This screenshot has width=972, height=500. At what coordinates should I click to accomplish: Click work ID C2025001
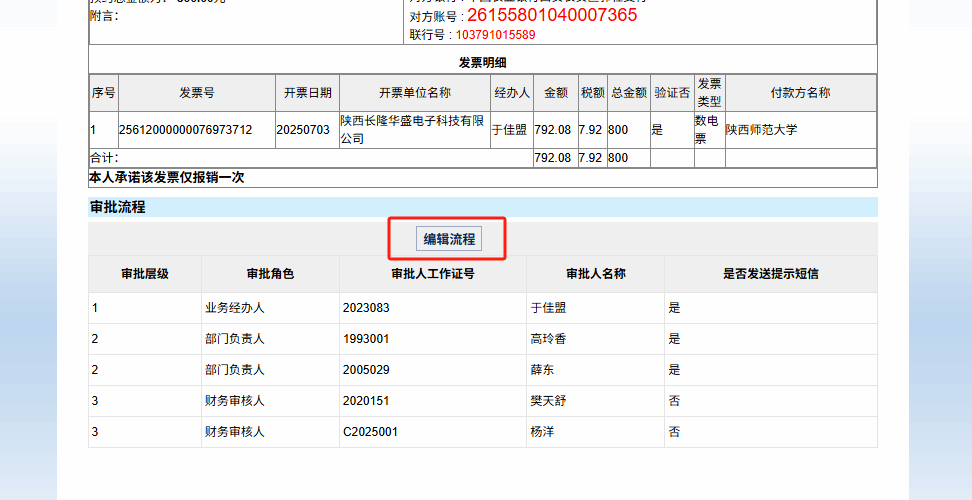(370, 432)
